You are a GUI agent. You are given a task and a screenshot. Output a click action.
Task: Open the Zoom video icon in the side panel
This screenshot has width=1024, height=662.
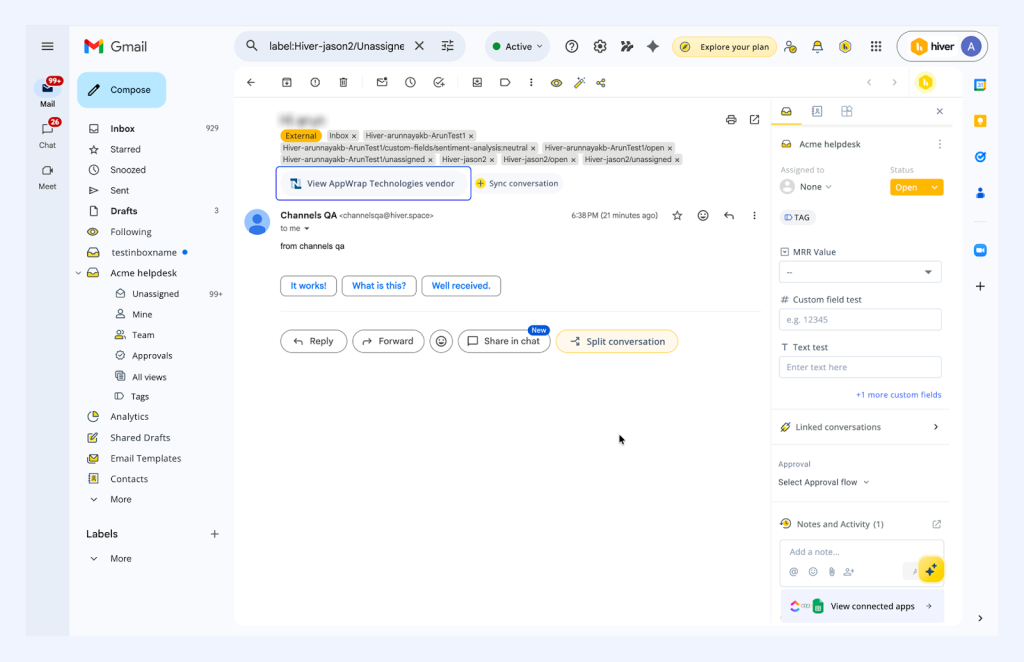coord(980,250)
